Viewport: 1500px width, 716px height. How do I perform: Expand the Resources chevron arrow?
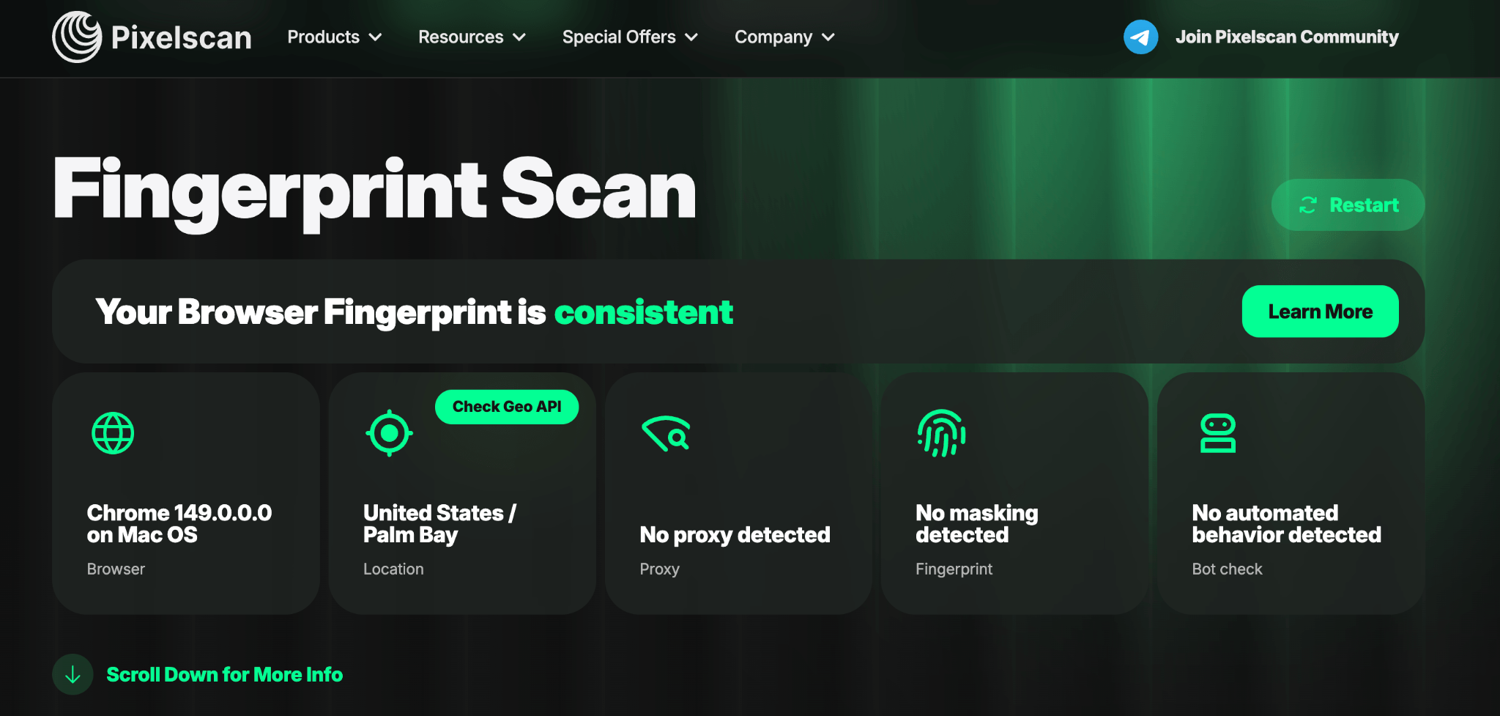(x=519, y=37)
